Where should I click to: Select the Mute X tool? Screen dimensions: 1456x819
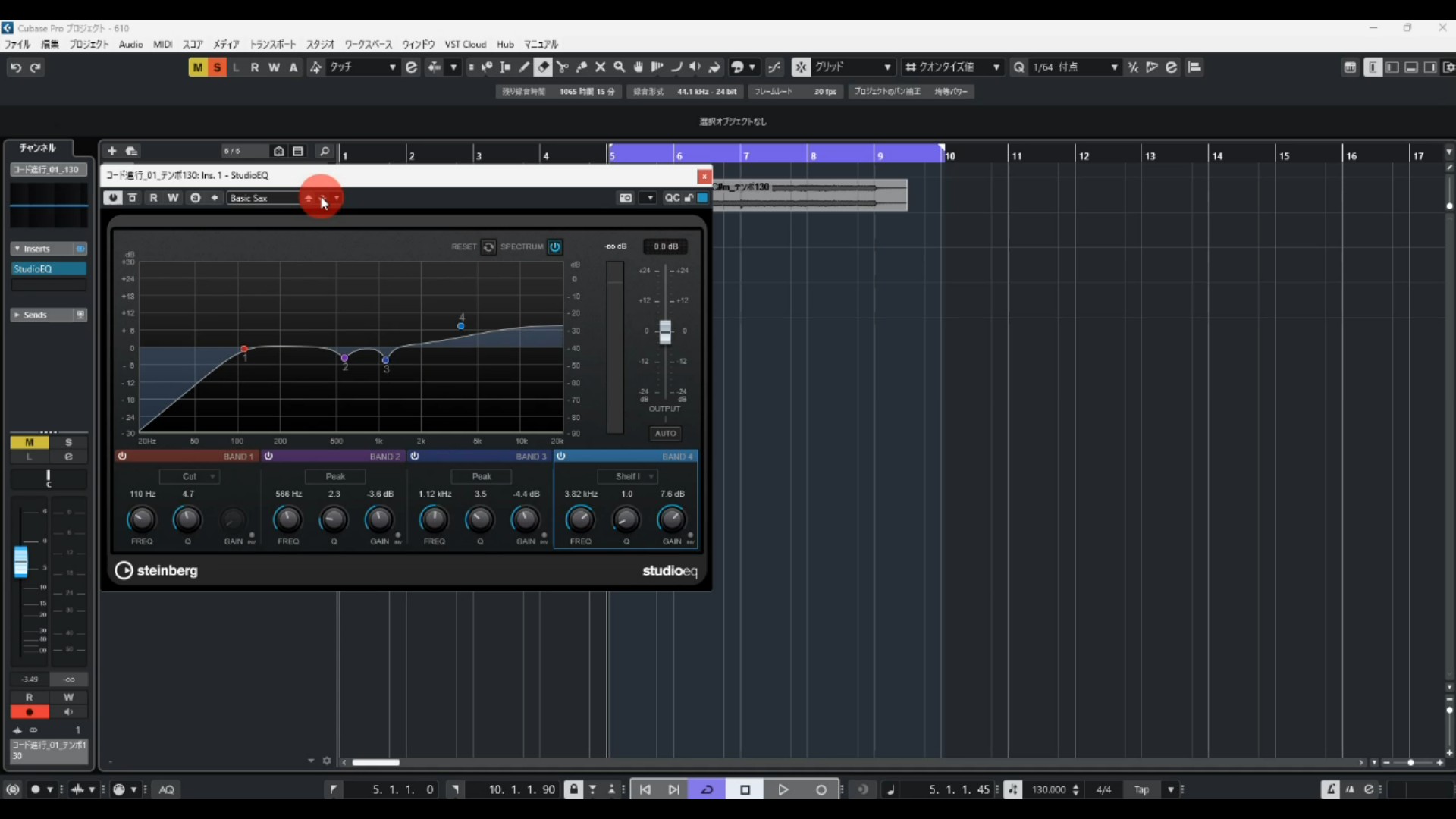(600, 67)
